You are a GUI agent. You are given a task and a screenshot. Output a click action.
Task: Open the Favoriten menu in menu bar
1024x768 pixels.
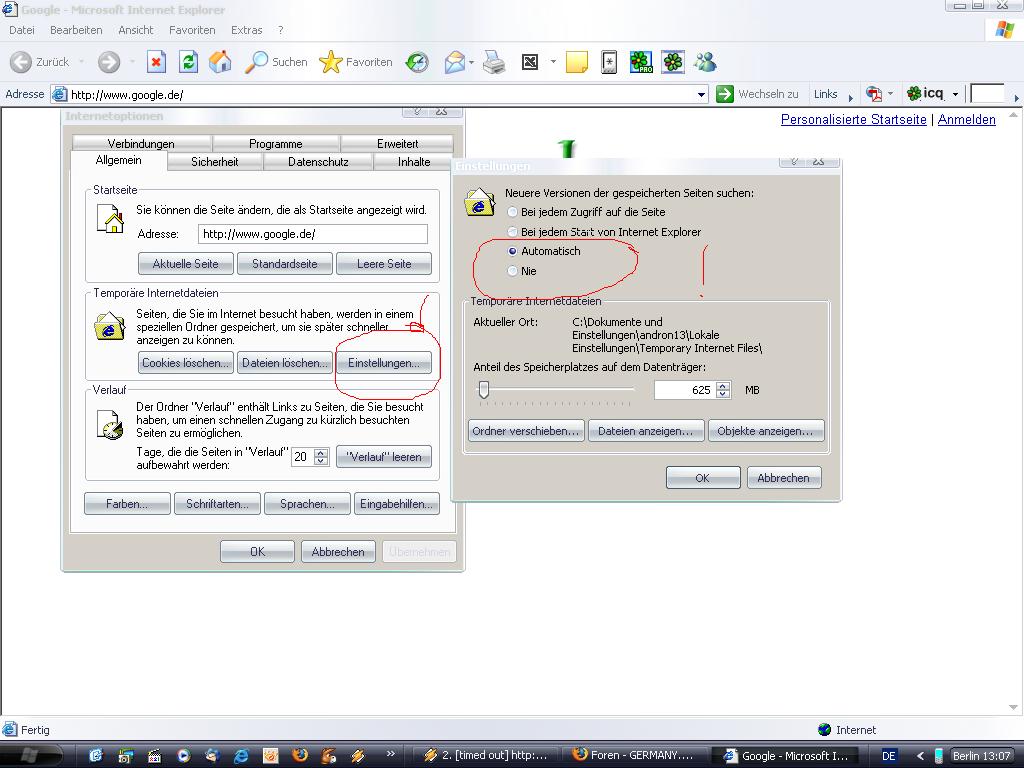[192, 30]
